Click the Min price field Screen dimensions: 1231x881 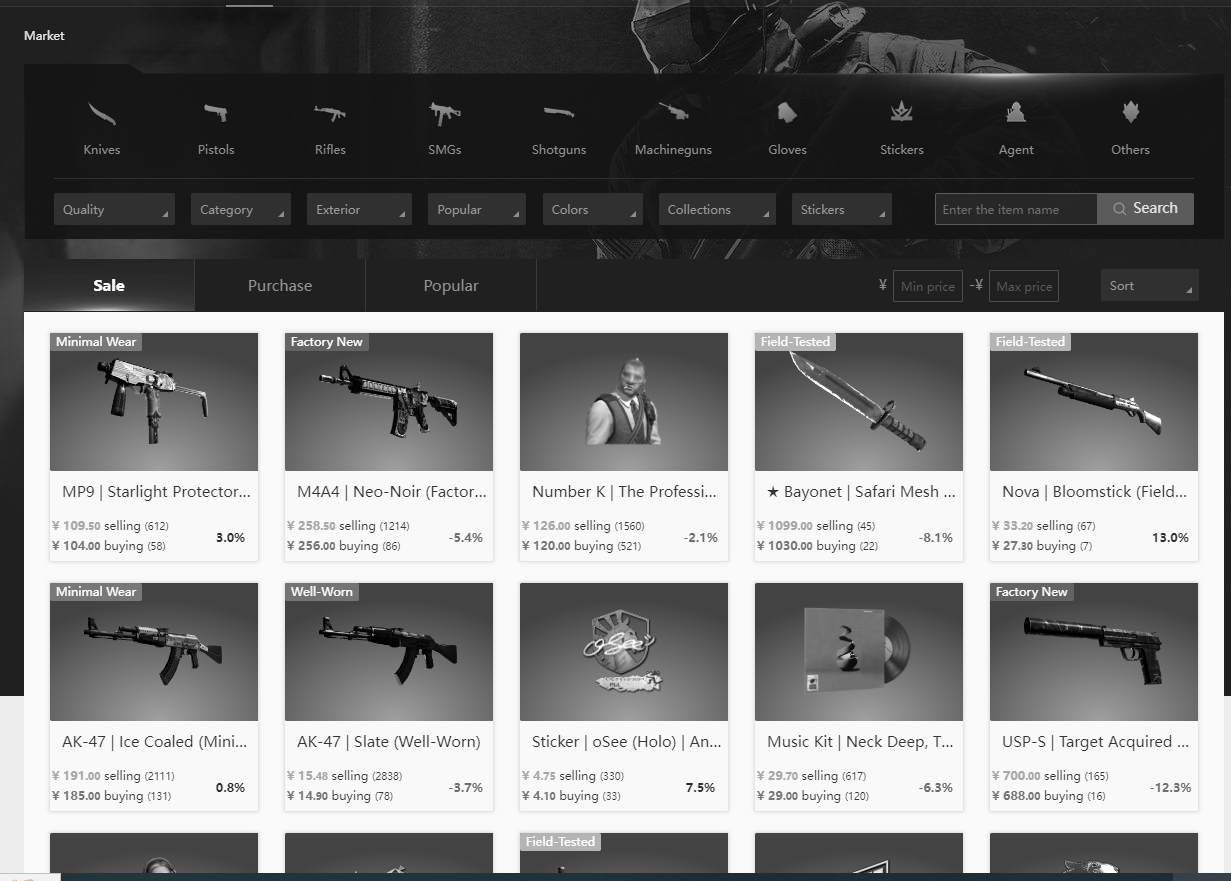tap(928, 286)
